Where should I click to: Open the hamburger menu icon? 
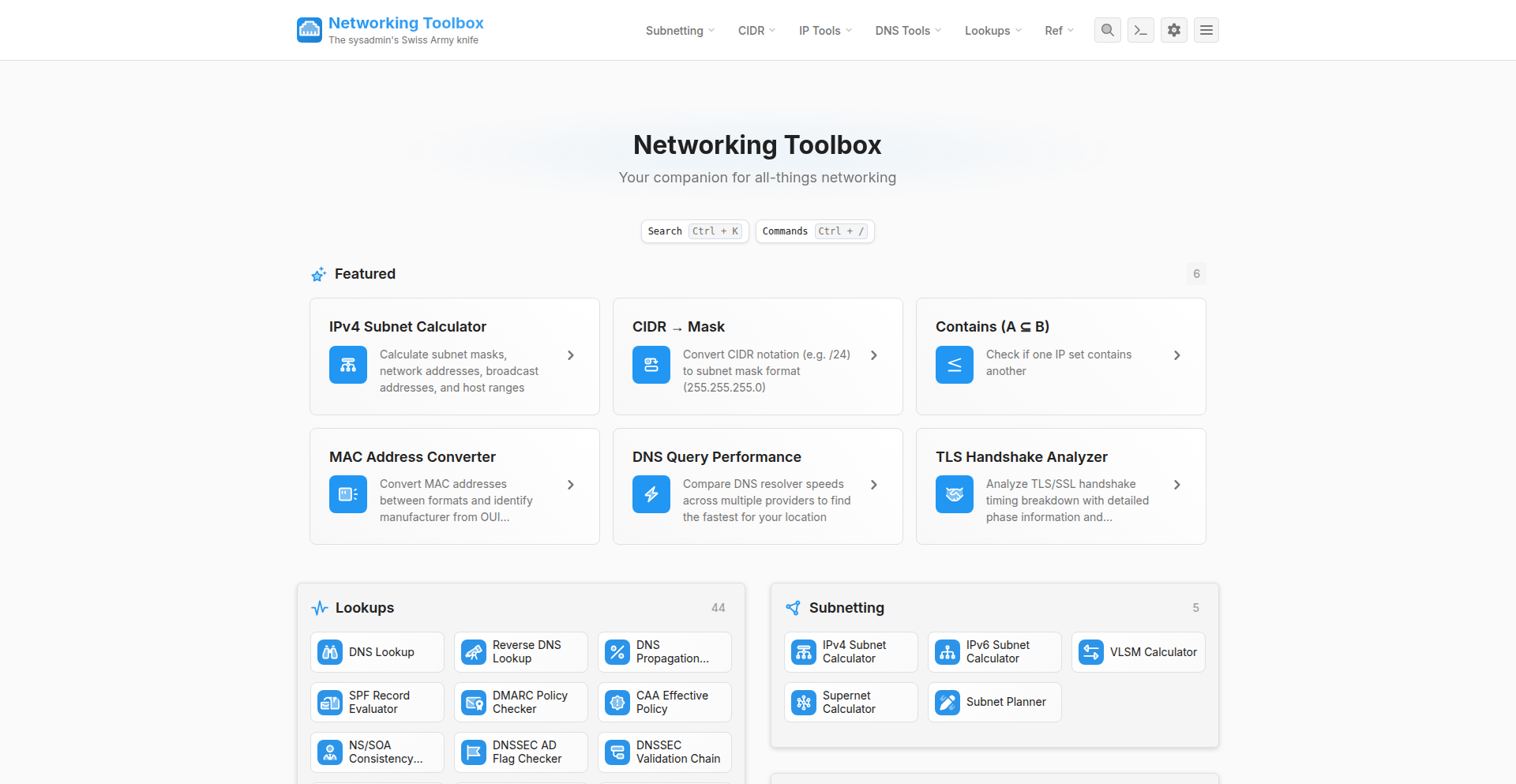tap(1206, 30)
